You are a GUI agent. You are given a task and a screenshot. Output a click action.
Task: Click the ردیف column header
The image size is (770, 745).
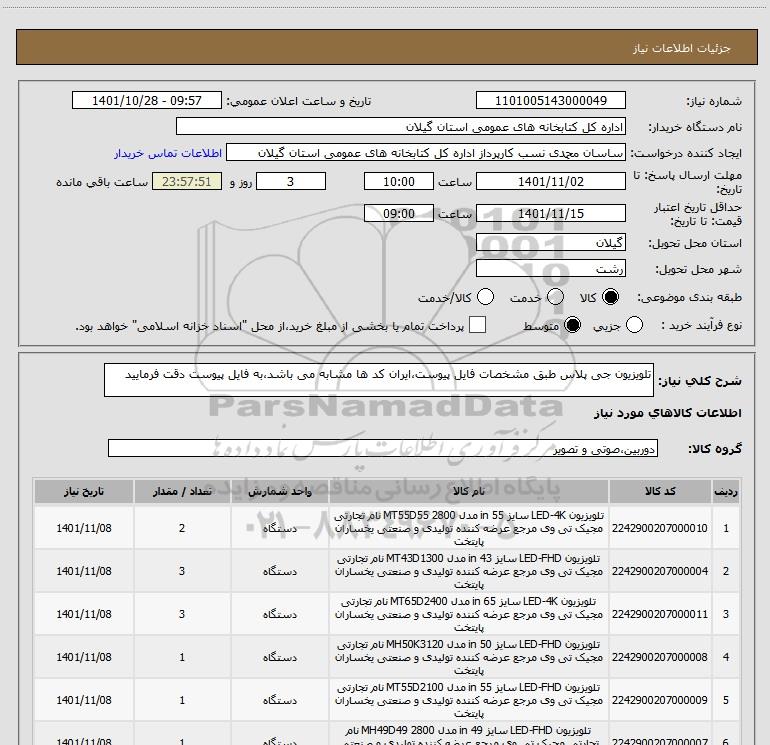(726, 491)
